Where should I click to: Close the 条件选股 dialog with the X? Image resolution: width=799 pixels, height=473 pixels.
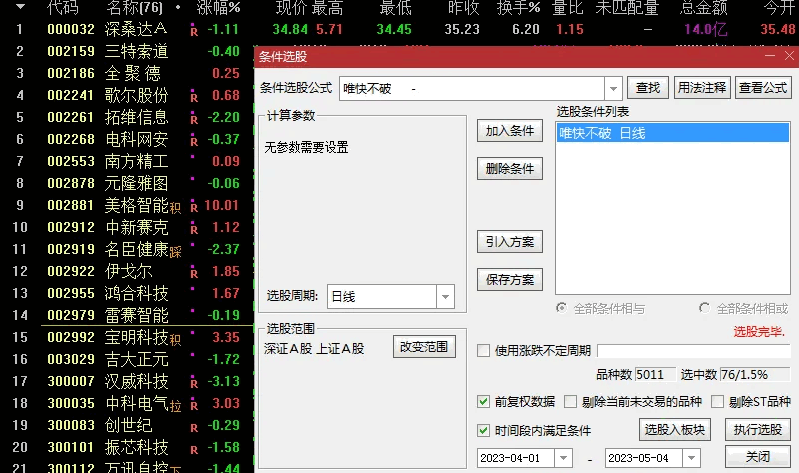click(x=789, y=56)
